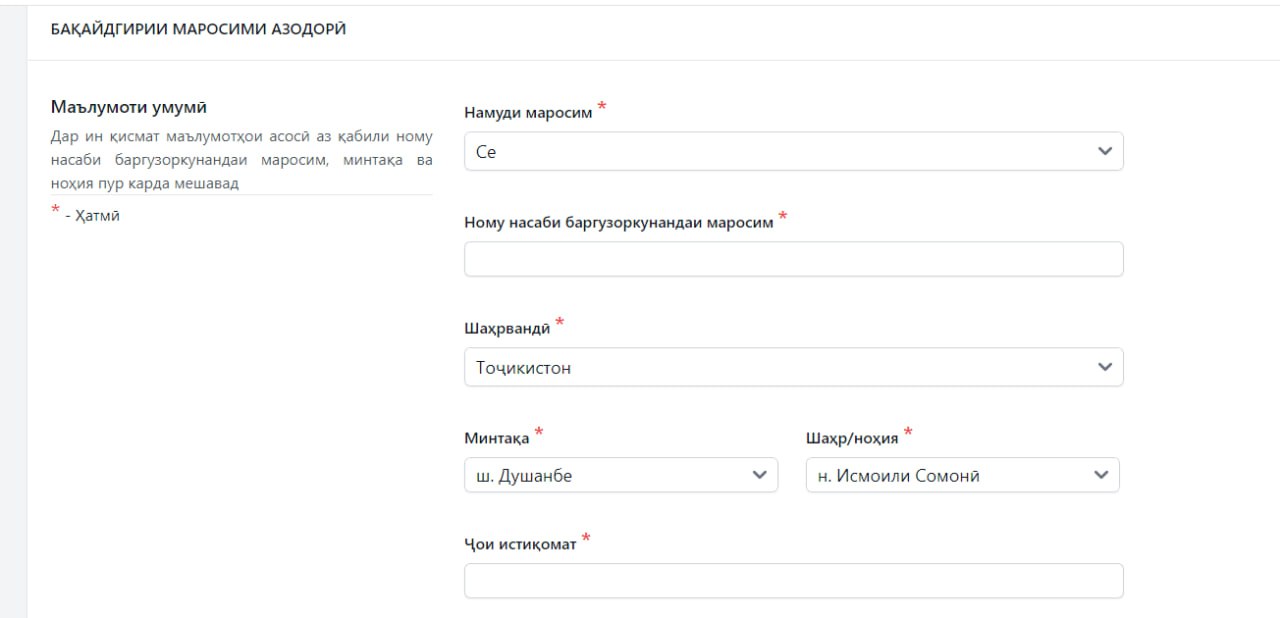This screenshot has width=1280, height=618.
Task: Click the chevron arrow in Шаҳр/ноҳия field
Action: pos(1101,476)
